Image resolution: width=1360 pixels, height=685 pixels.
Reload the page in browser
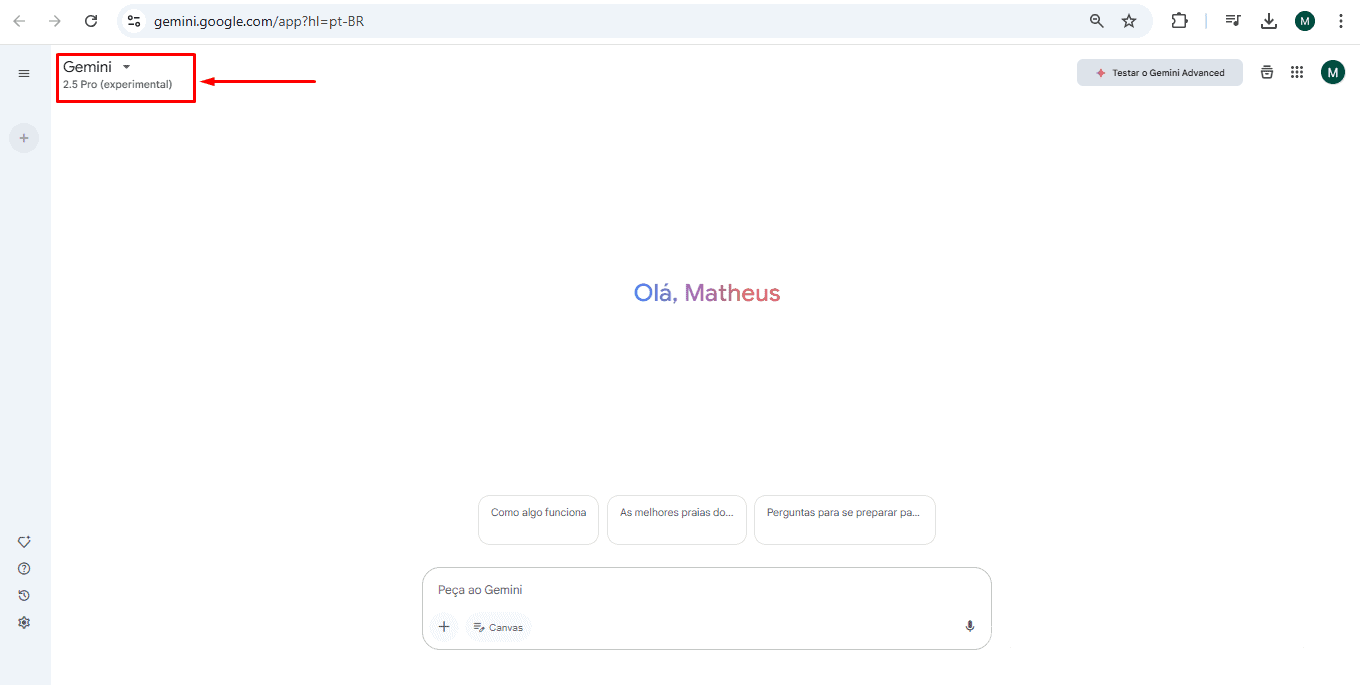click(91, 21)
